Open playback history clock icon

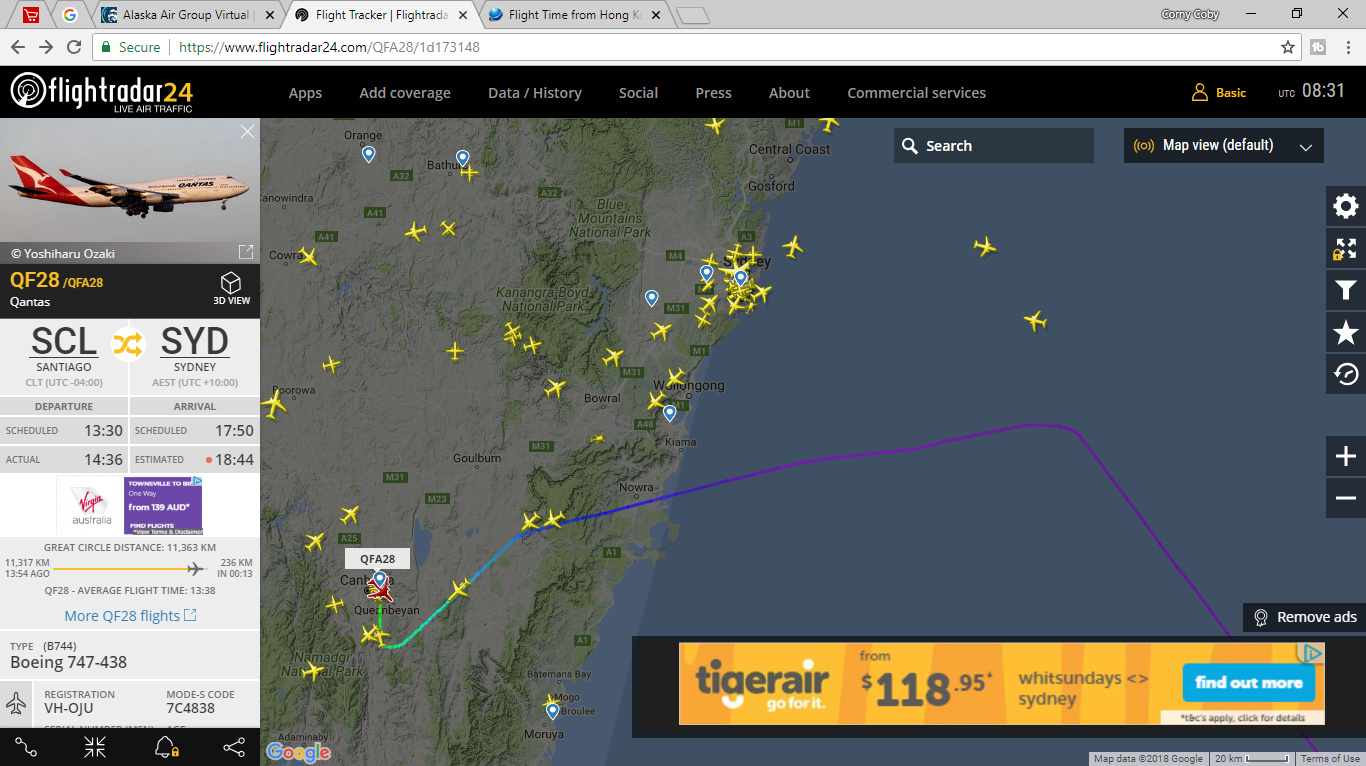click(1346, 374)
